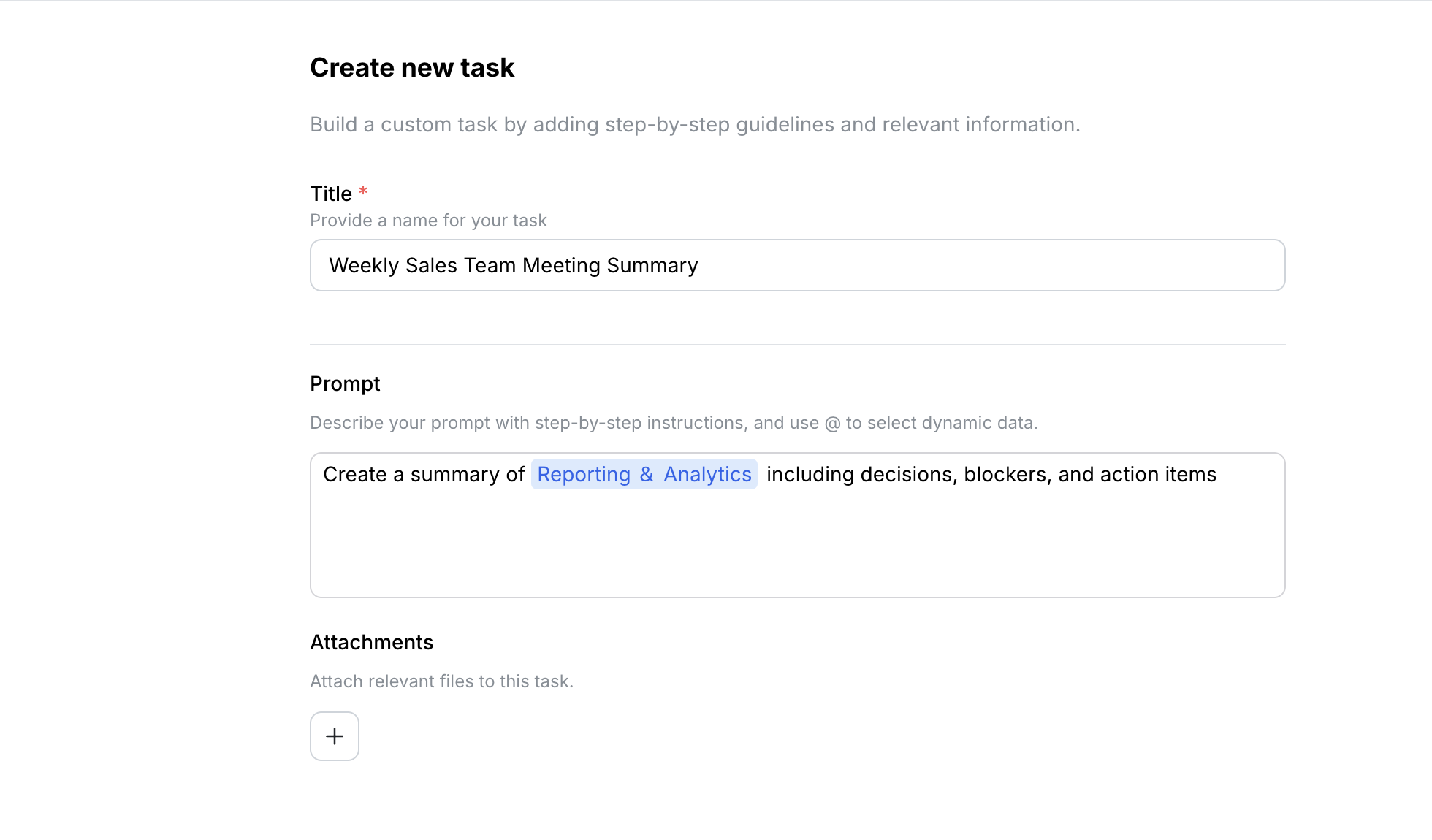Click the red required asterisk beside Title
The height and width of the screenshot is (840, 1432).
(x=363, y=192)
